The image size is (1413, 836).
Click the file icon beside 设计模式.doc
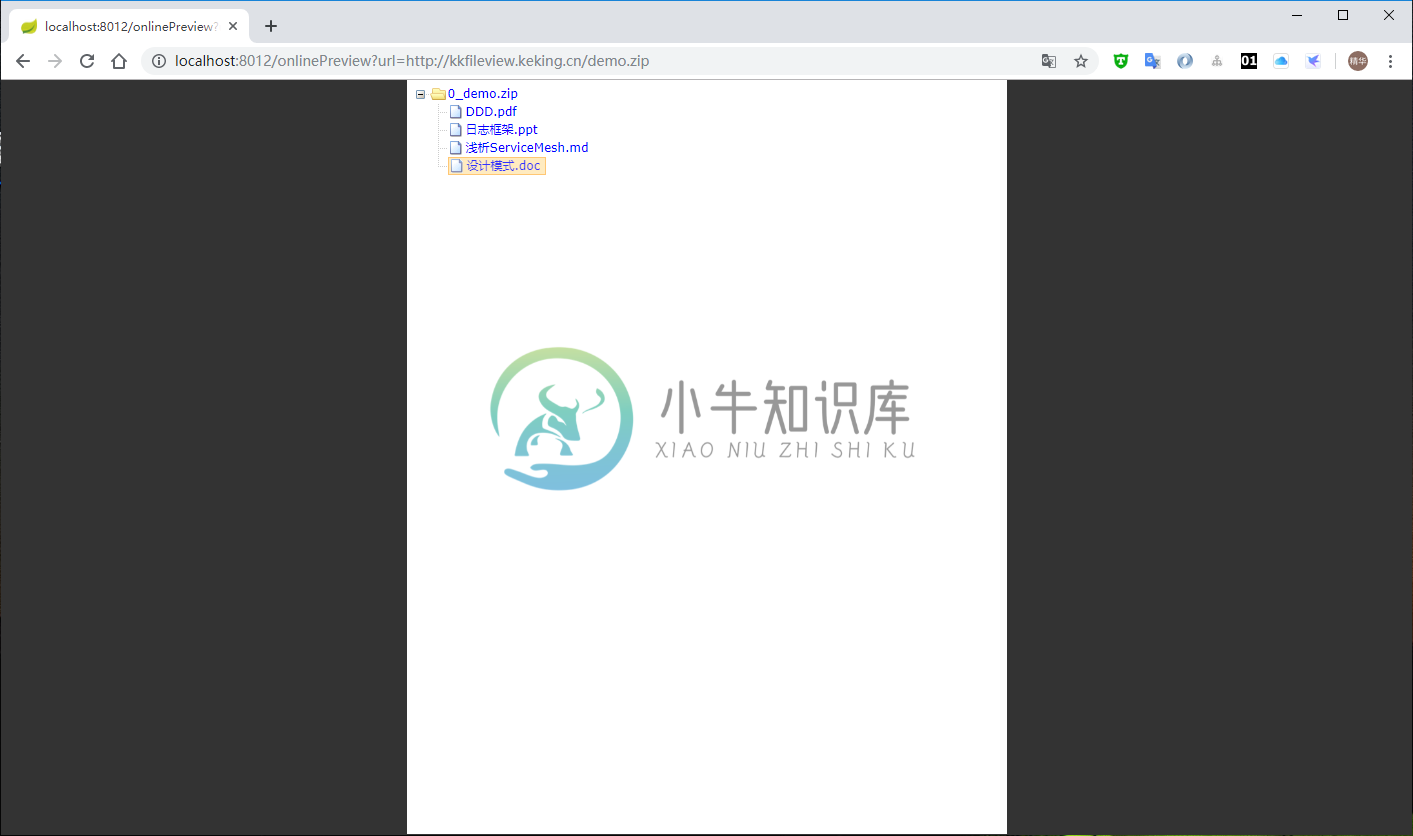[x=457, y=166]
